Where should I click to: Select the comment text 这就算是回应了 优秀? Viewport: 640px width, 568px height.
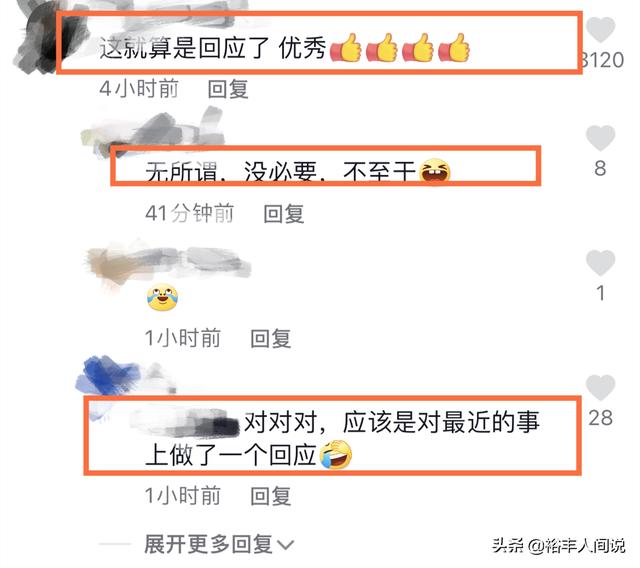[213, 48]
